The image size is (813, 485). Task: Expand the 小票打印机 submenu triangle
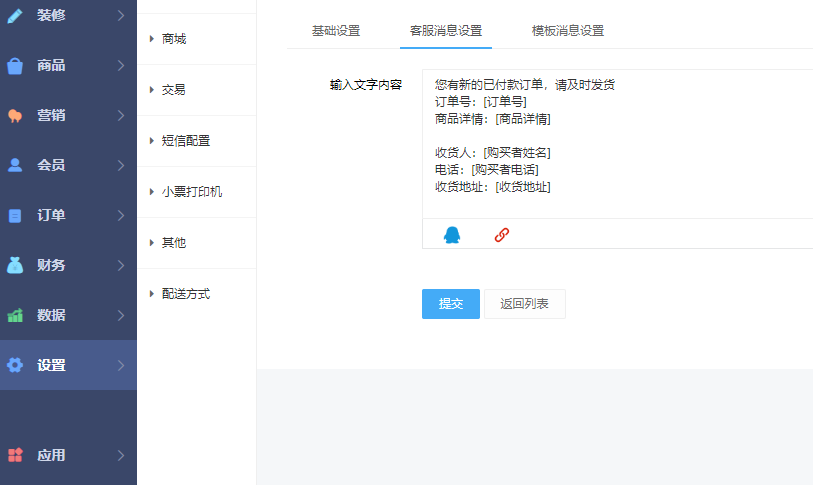151,191
